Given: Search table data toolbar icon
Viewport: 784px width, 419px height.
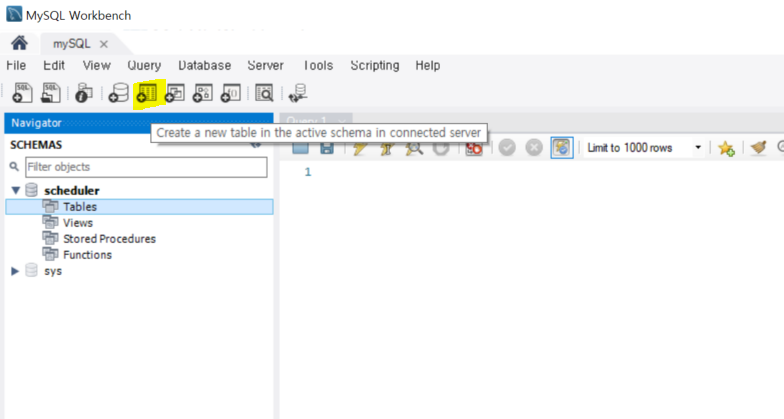Looking at the screenshot, I should (x=264, y=93).
